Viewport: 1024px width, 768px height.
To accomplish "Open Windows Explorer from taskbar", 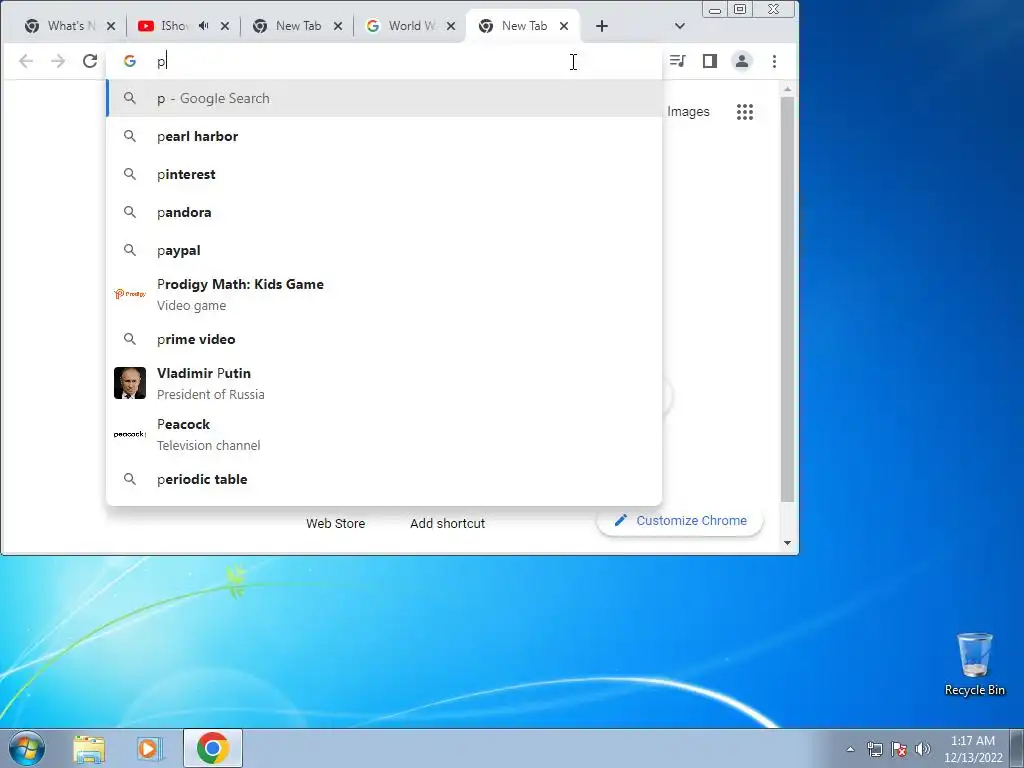I will pyautogui.click(x=89, y=749).
